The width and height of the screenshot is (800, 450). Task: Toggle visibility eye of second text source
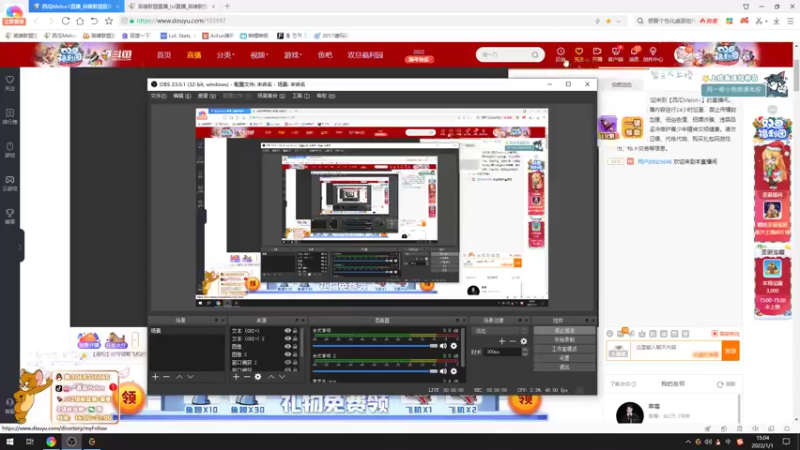[287, 338]
